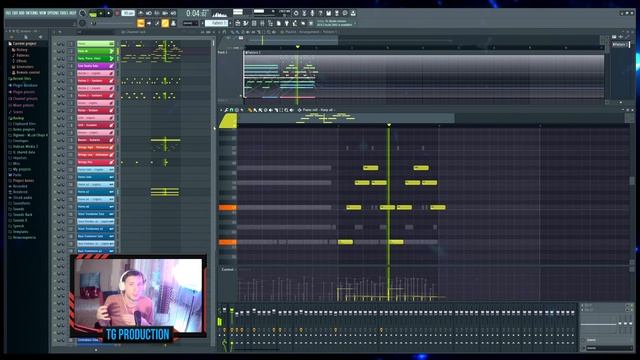
Task: Select Current project in browser
Action: pos(23,44)
